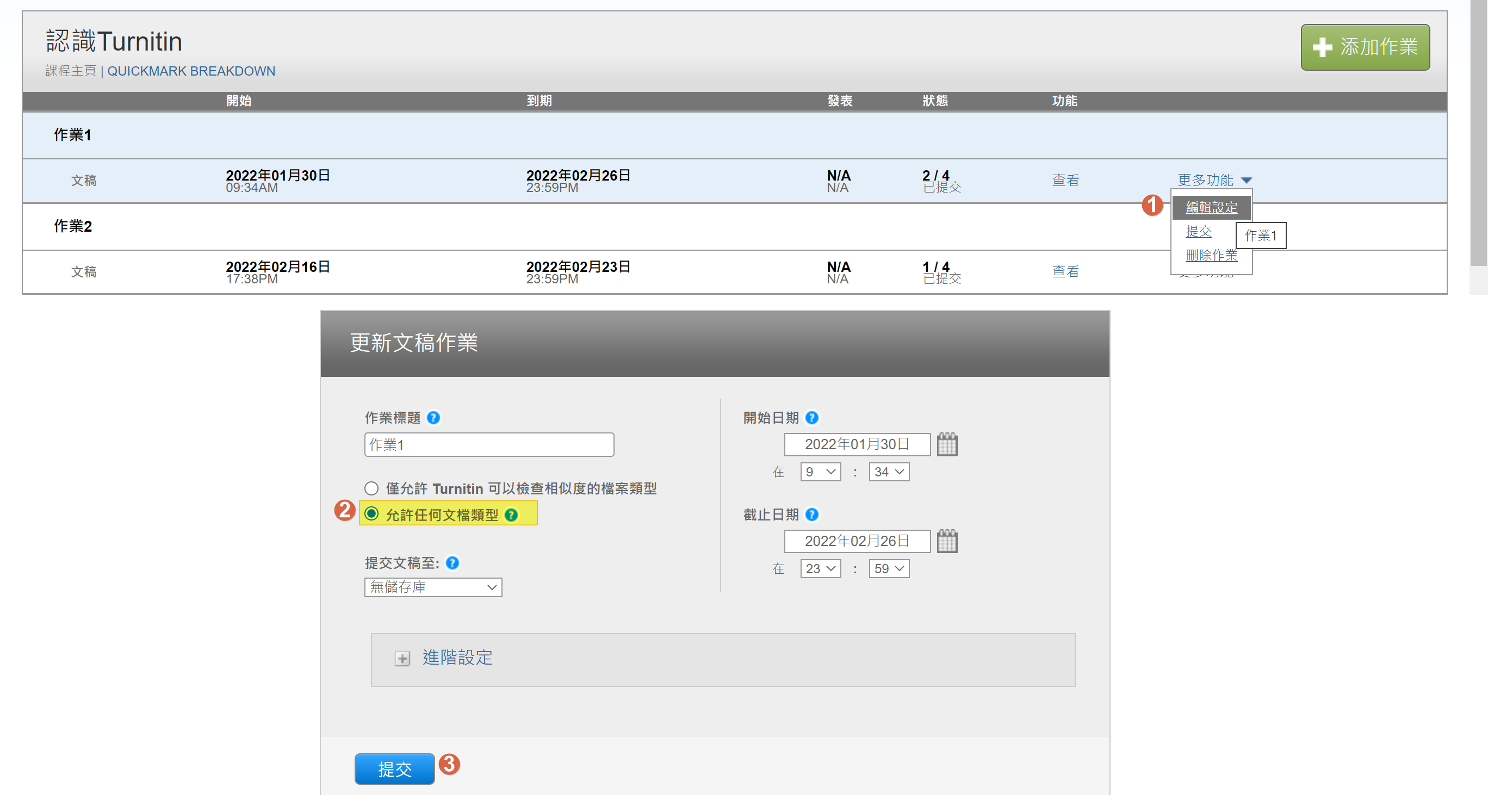Open the due minute dropdown showing 59
The height and width of the screenshot is (812, 1488).
point(889,569)
